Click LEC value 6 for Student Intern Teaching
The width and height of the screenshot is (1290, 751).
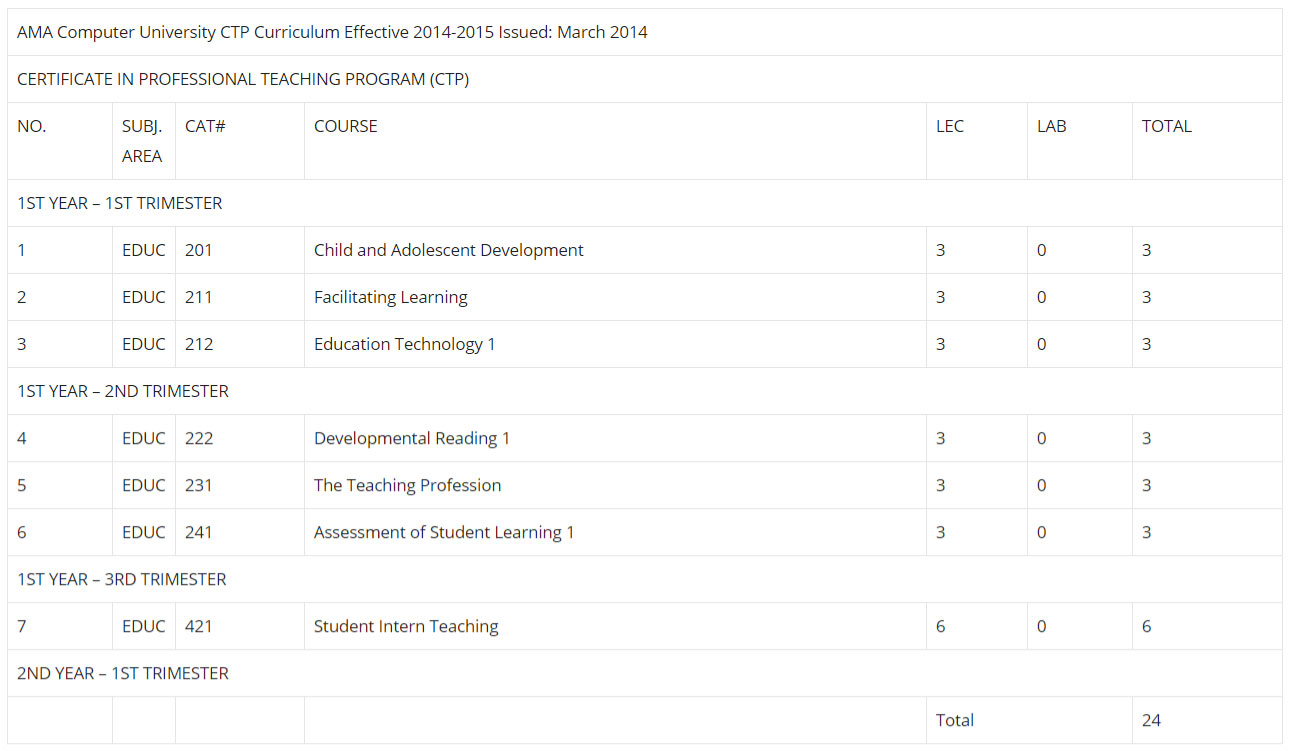pyautogui.click(x=941, y=626)
